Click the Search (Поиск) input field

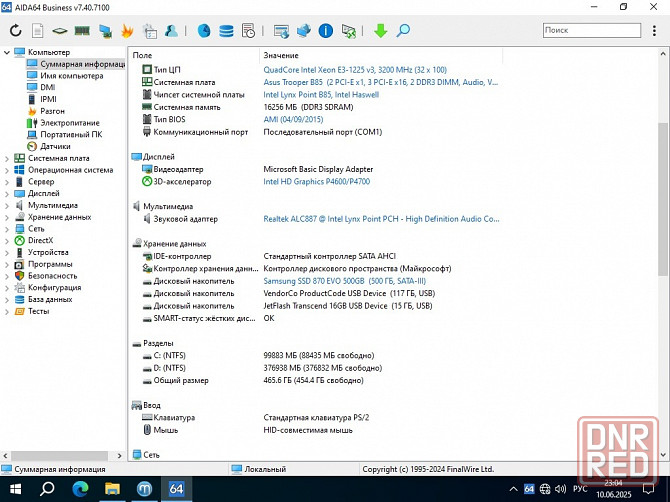coord(592,30)
